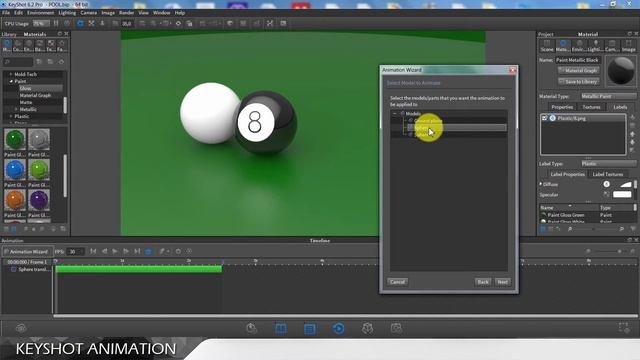This screenshot has width=640, height=360.
Task: Open the Cloud Library from bottom toolbar
Action: [x=21, y=328]
